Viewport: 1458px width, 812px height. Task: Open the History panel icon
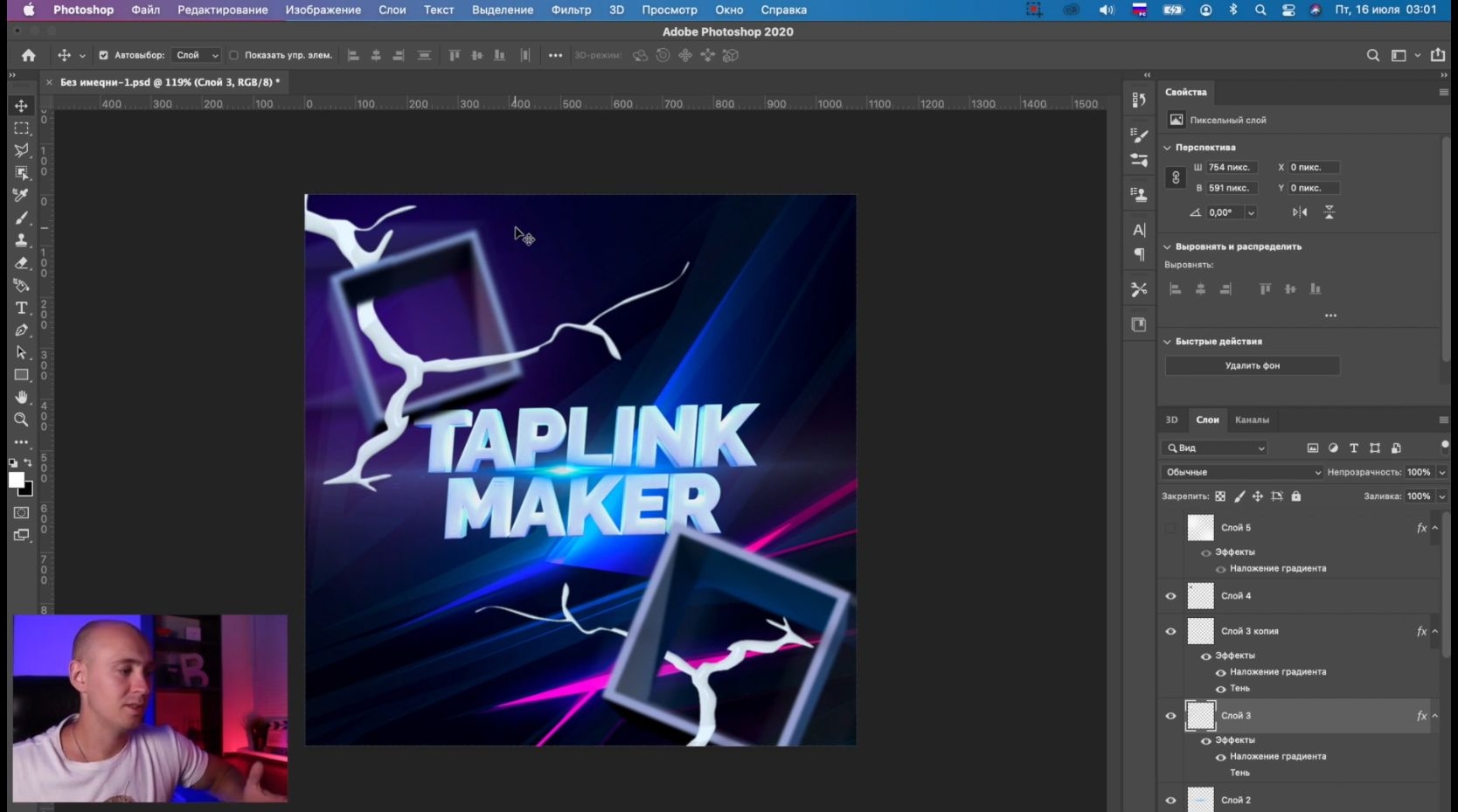pos(1139,100)
